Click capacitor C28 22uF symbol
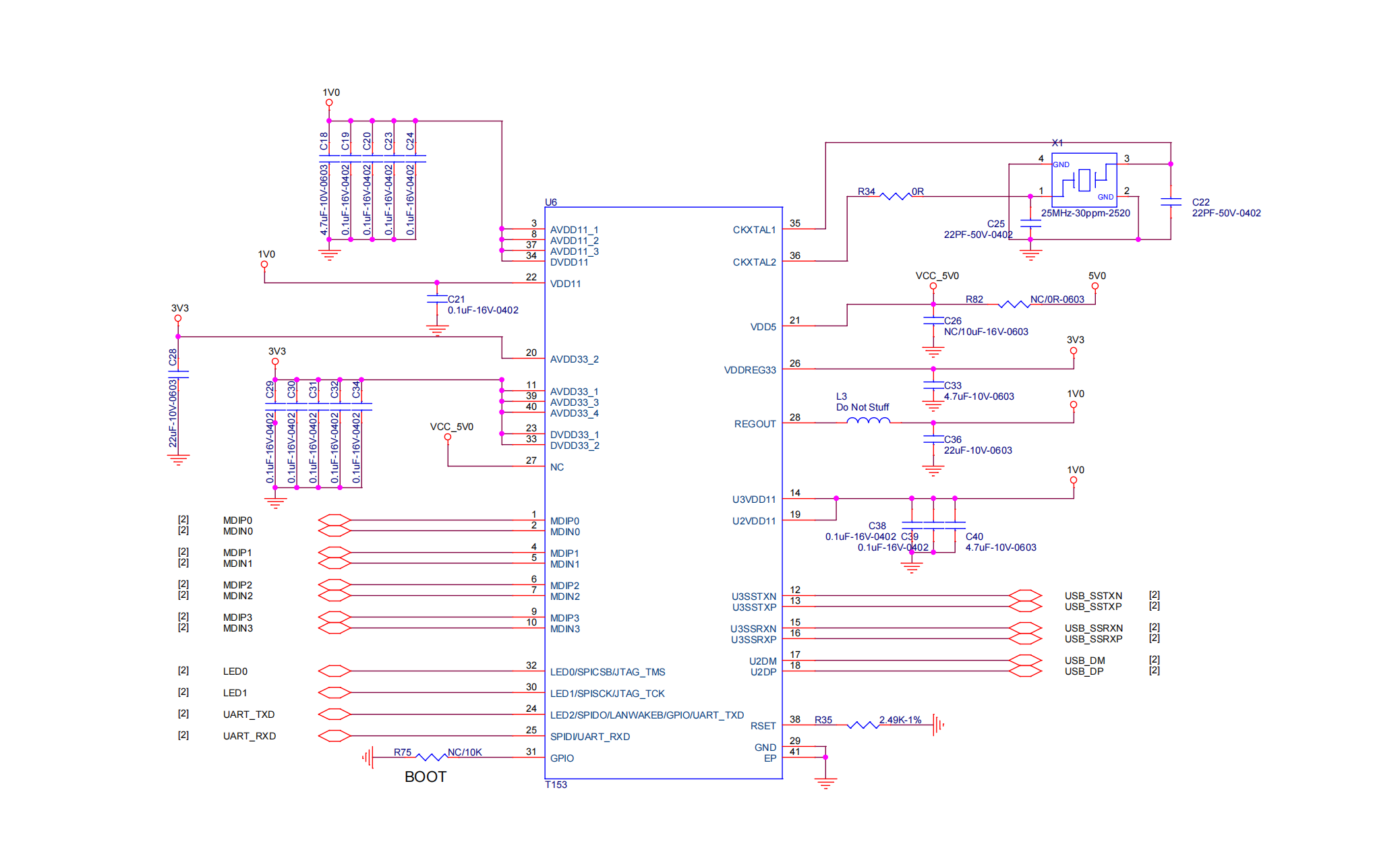The width and height of the screenshot is (1400, 852). pyautogui.click(x=178, y=374)
